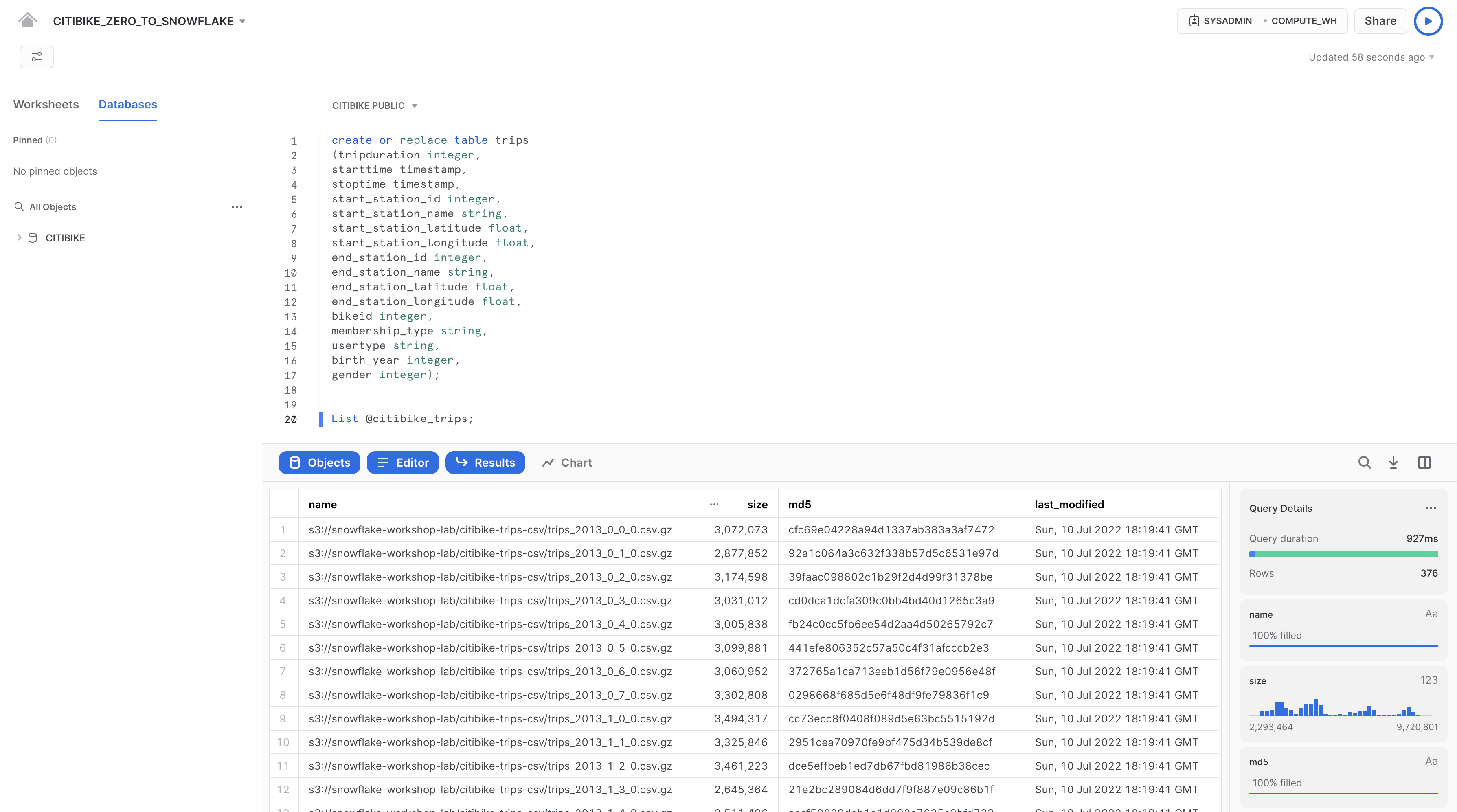
Task: Toggle the Objects panel button
Action: click(x=319, y=463)
